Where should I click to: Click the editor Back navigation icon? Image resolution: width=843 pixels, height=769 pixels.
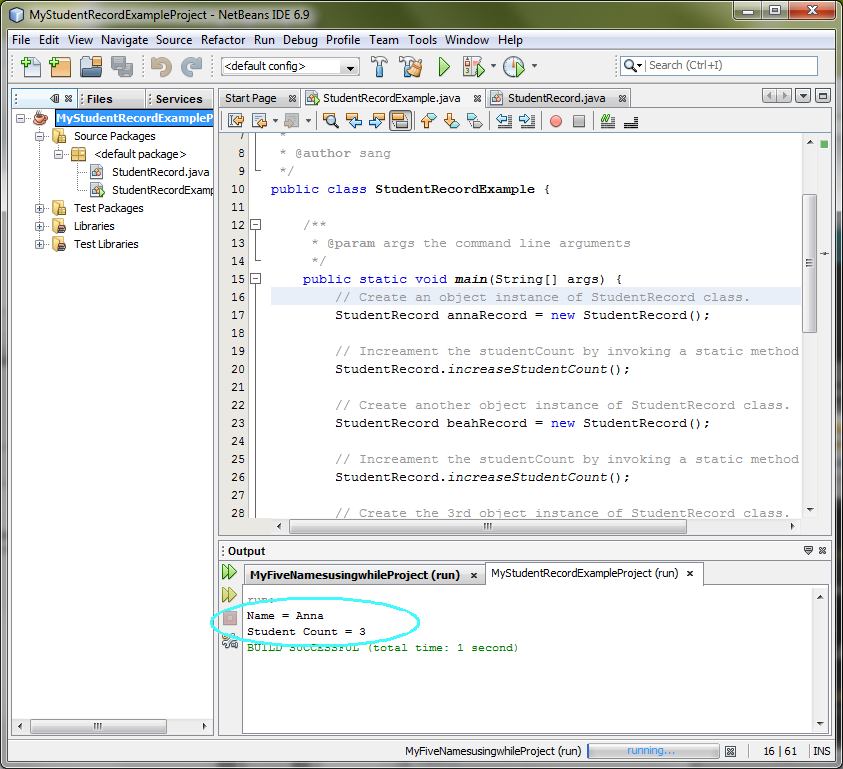click(x=260, y=121)
